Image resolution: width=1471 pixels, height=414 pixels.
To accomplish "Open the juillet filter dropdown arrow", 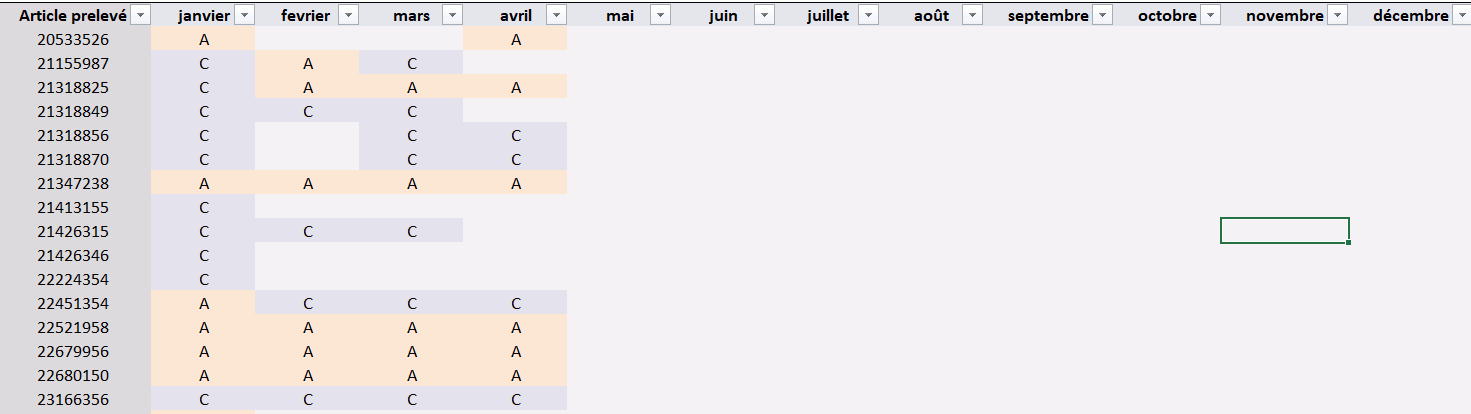I will point(868,15).
